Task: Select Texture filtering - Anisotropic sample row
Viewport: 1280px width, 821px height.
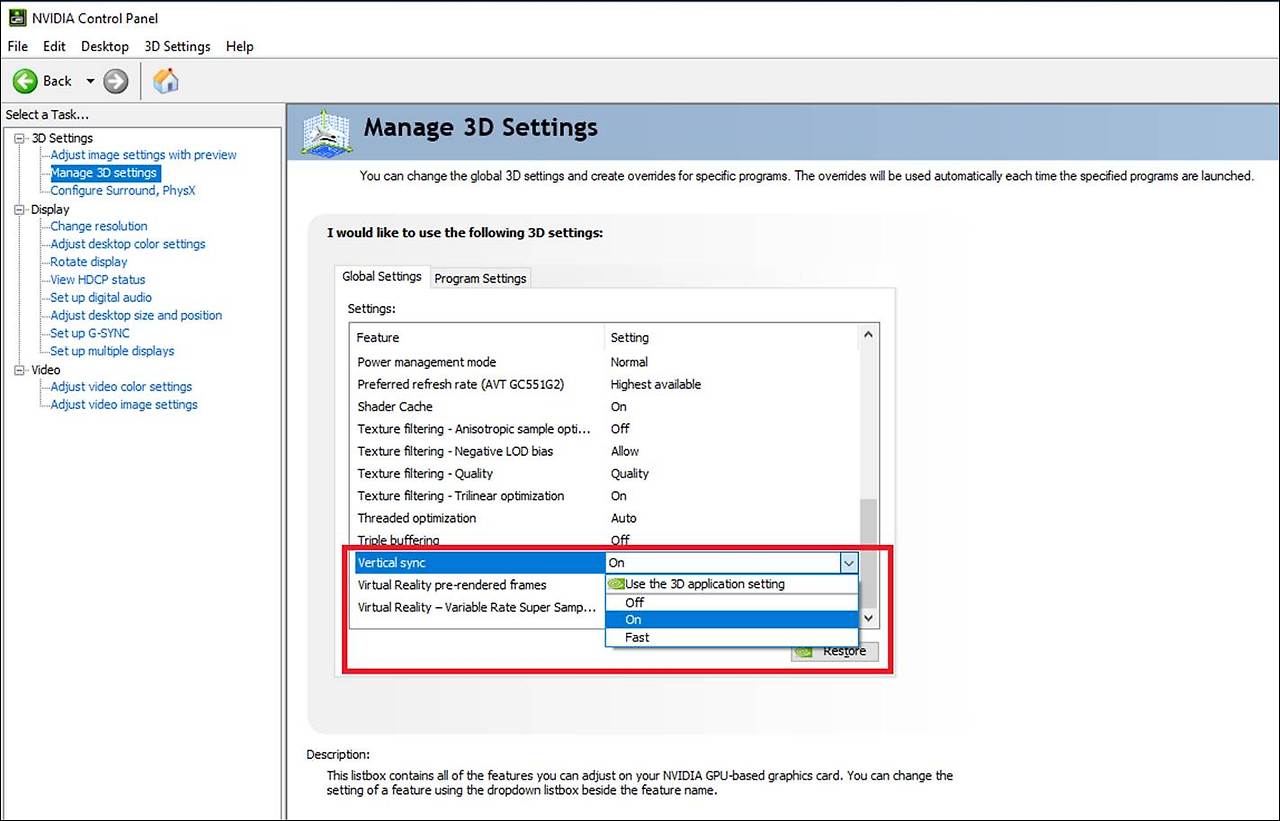Action: 604,429
